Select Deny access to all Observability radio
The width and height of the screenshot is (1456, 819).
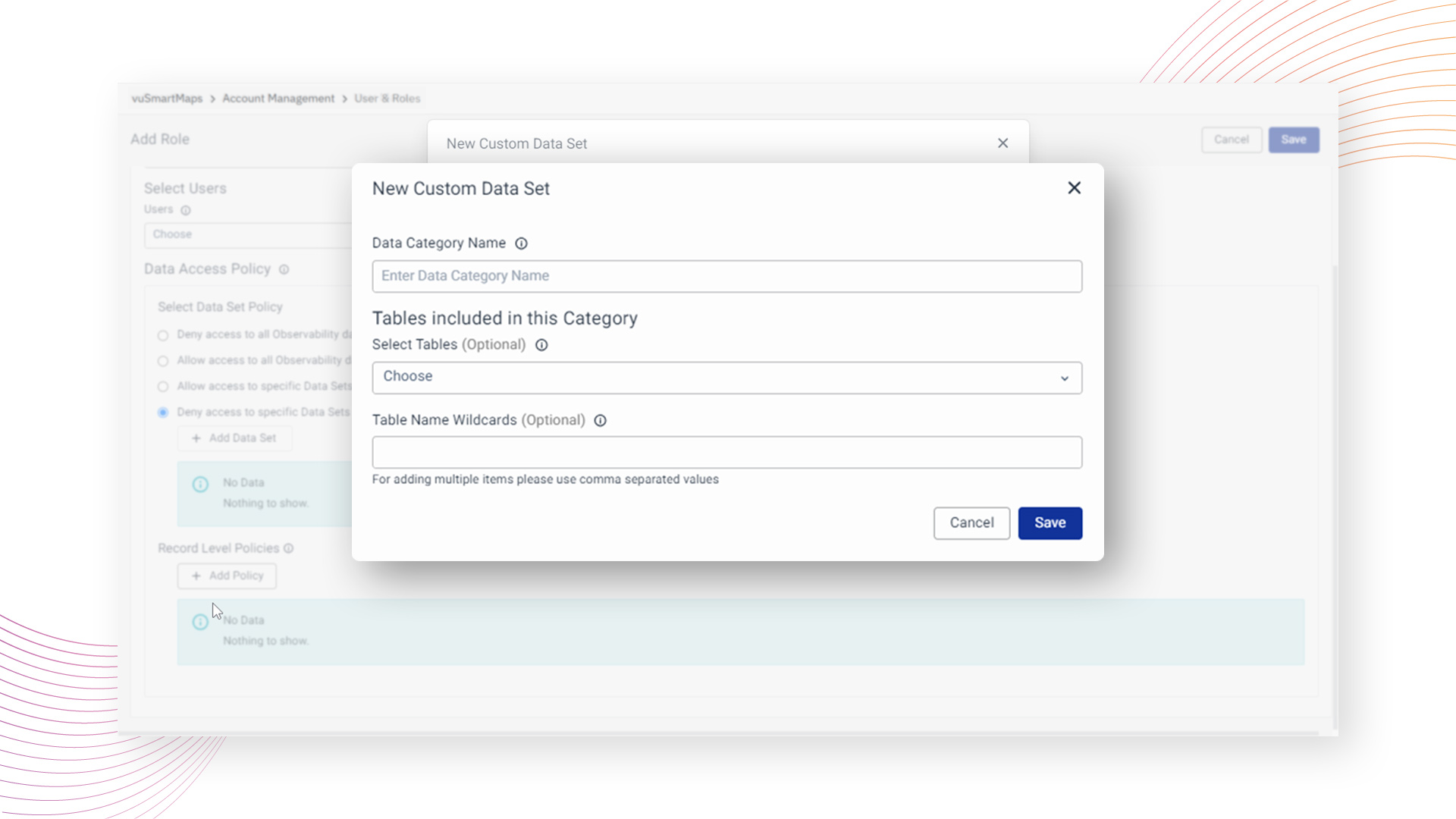[x=163, y=335]
